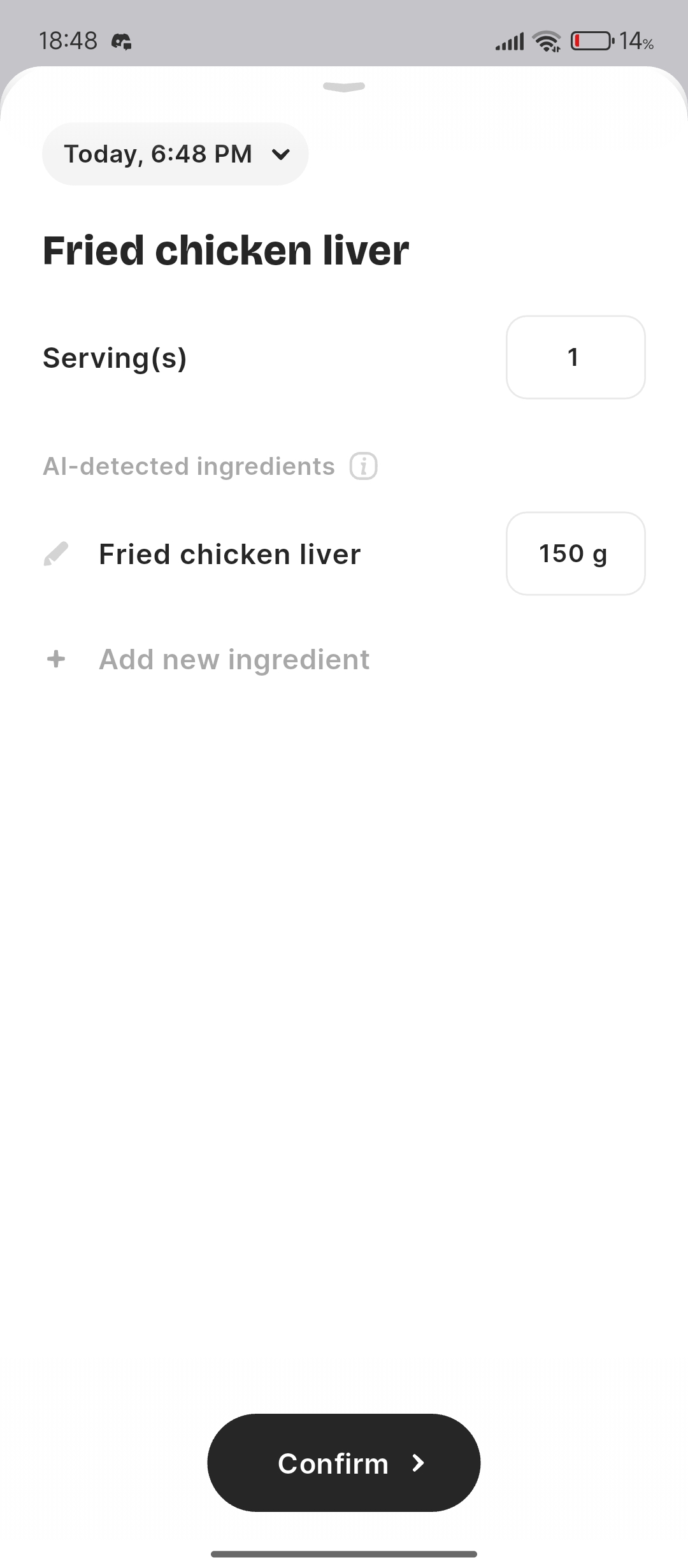
Task: Tap the "Fried chicken liver" meal title
Action: click(x=226, y=250)
